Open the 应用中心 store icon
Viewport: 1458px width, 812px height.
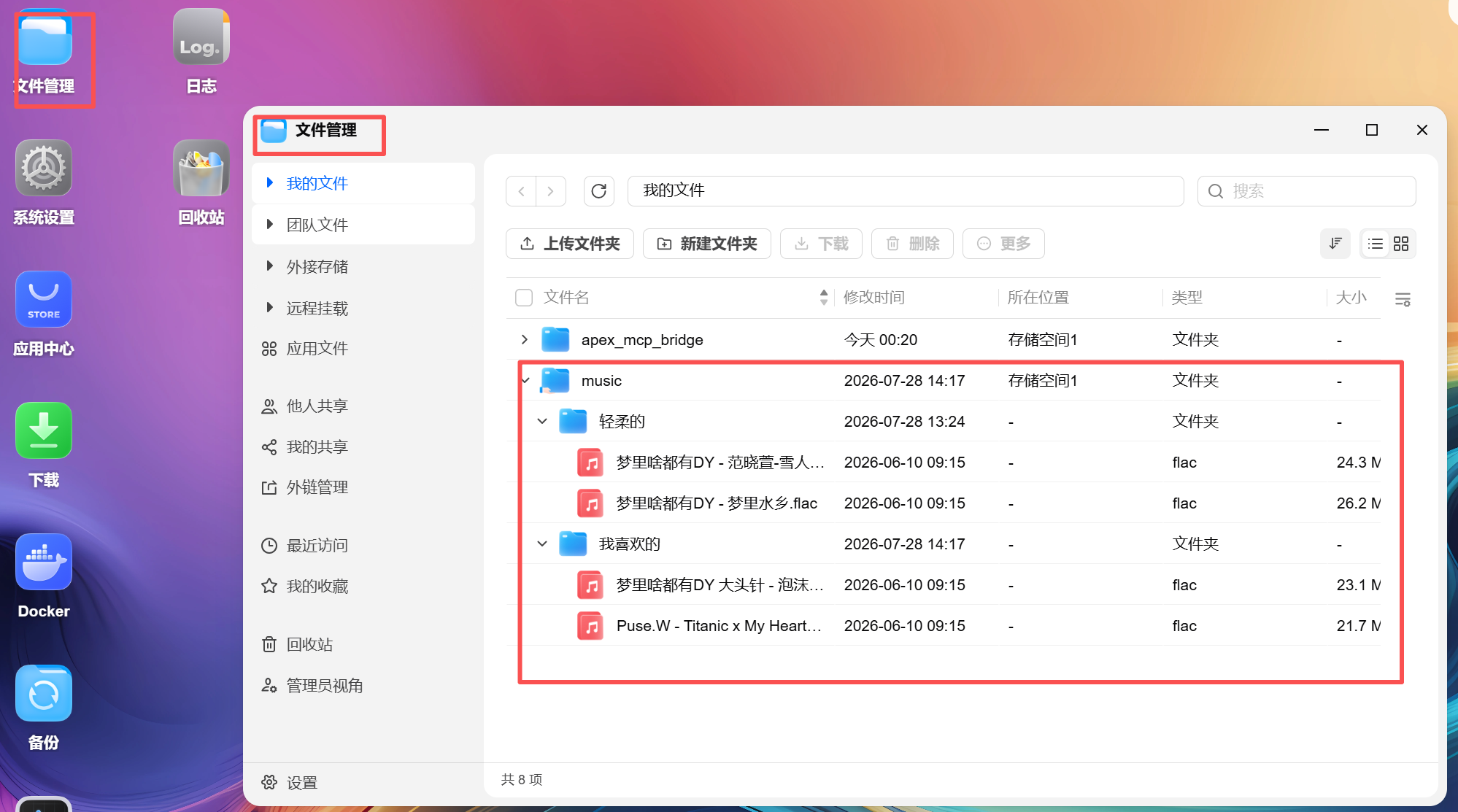[44, 314]
